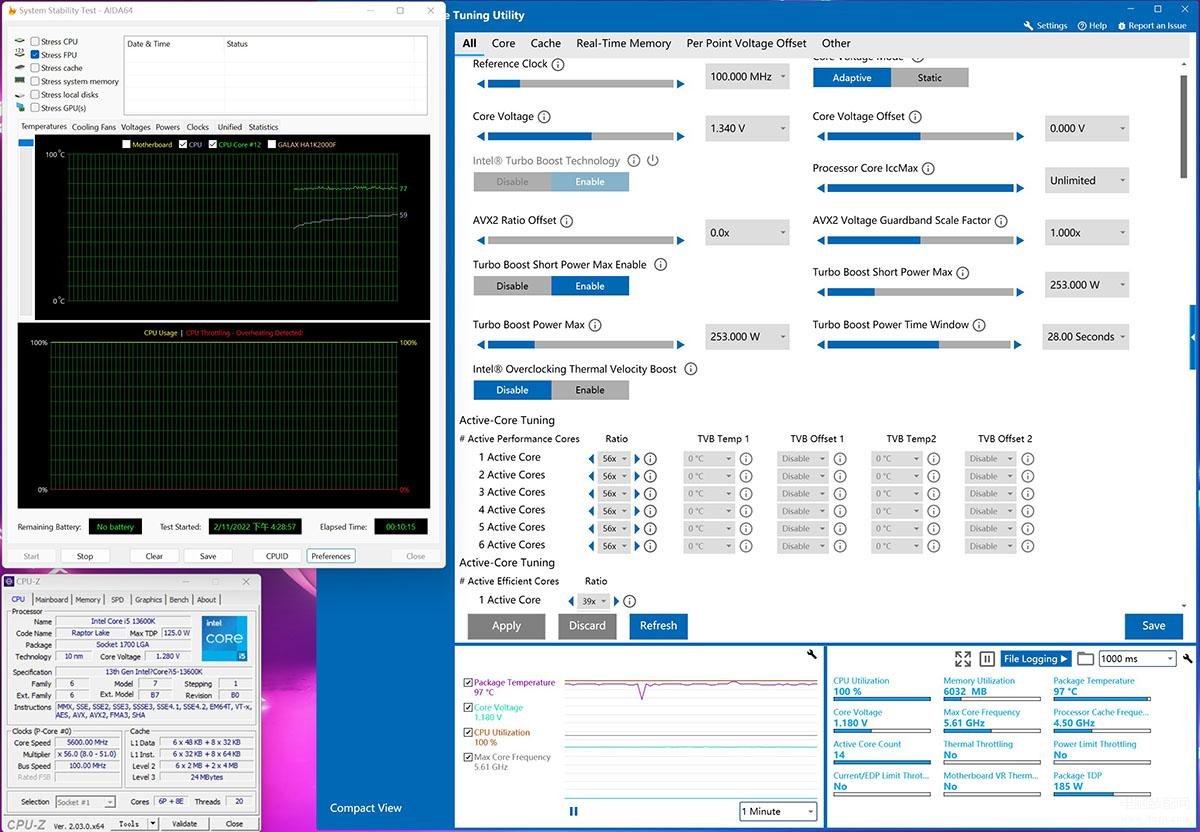1200x832 pixels.
Task: Open 1000 ms polling interval dropdown
Action: tap(1136, 659)
